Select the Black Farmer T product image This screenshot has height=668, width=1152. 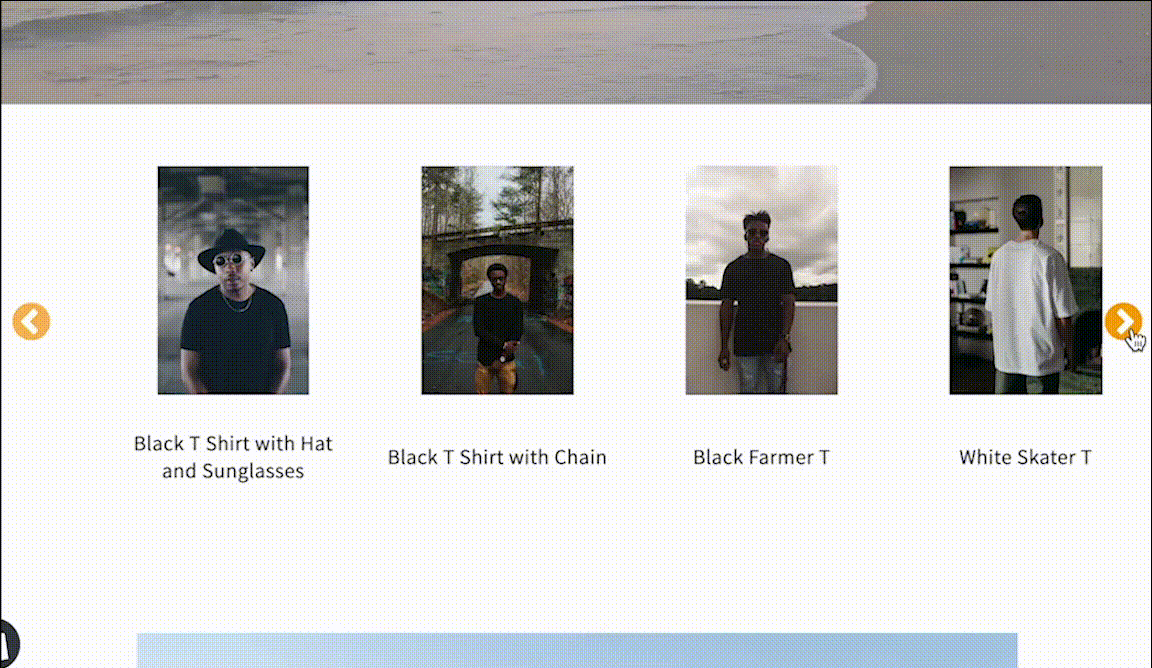(x=761, y=280)
